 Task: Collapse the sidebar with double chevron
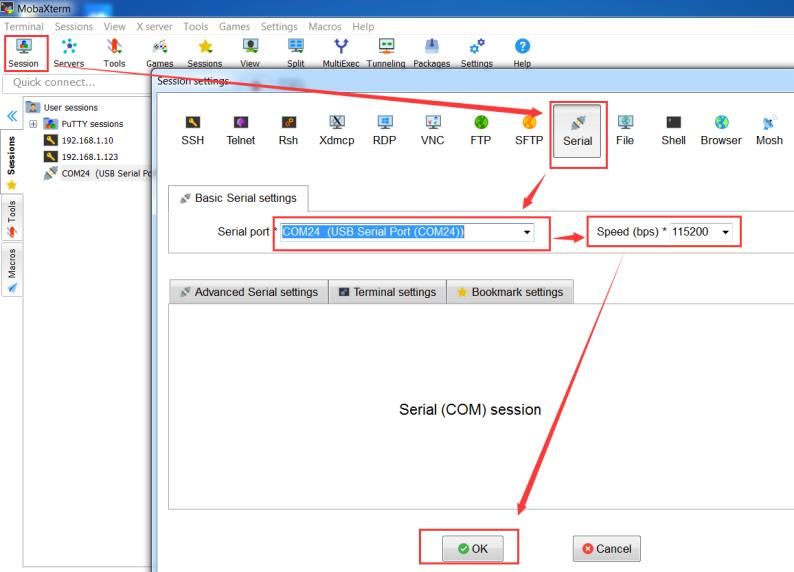pyautogui.click(x=12, y=116)
